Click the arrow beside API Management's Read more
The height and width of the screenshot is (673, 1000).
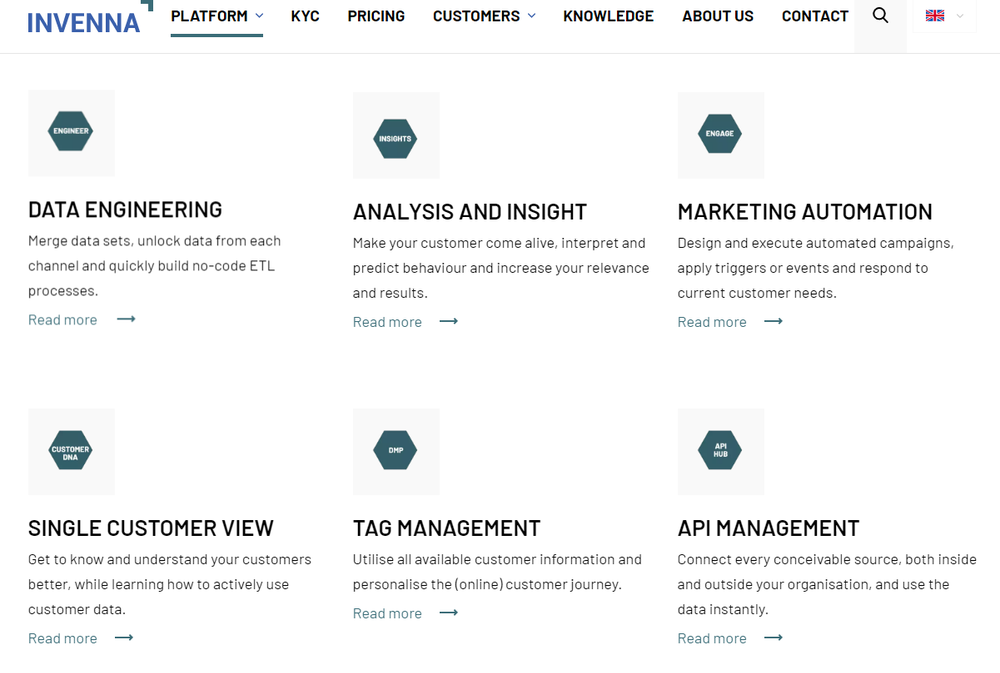click(772, 638)
